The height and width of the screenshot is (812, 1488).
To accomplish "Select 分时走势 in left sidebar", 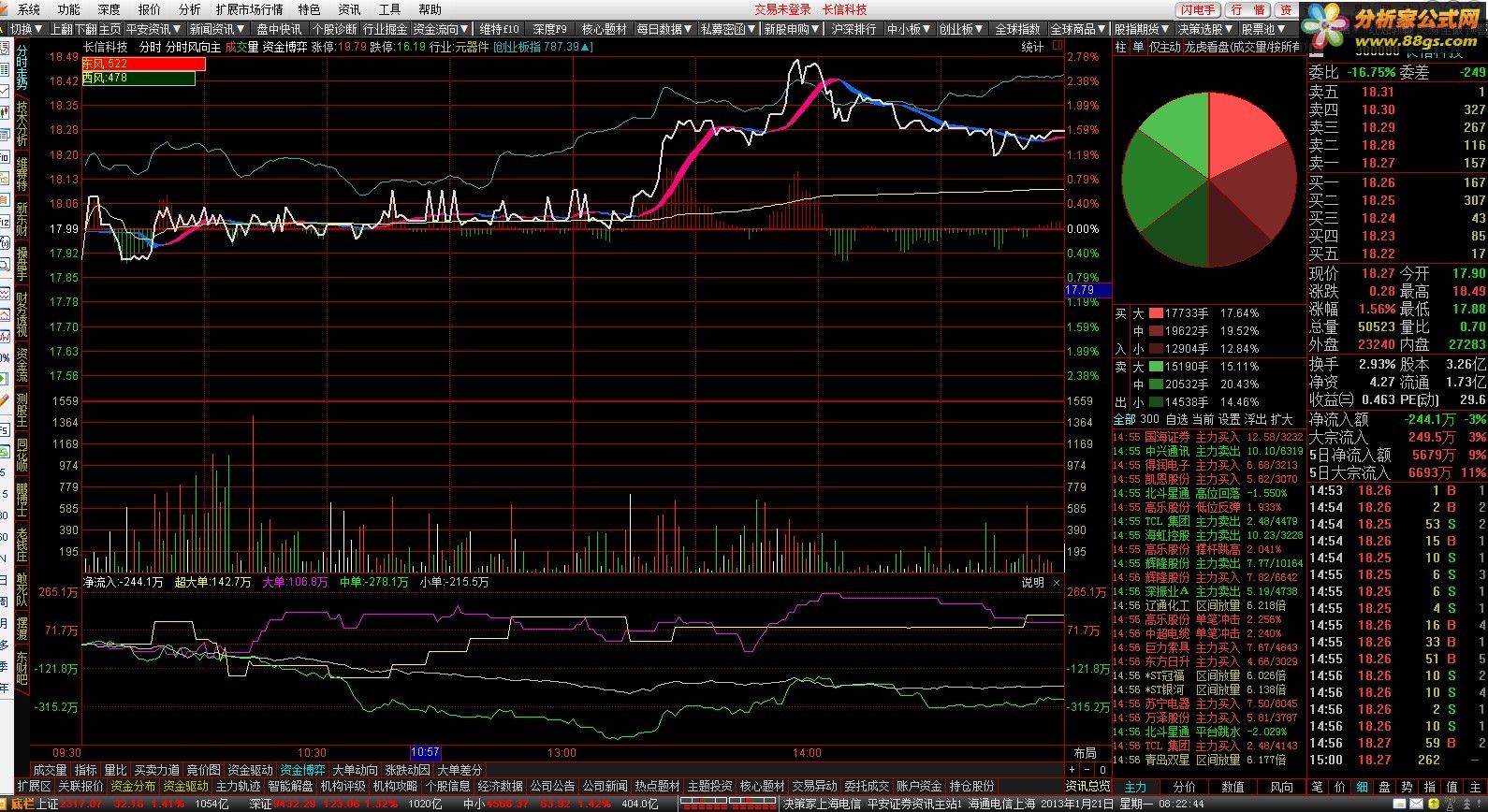I will [x=22, y=67].
